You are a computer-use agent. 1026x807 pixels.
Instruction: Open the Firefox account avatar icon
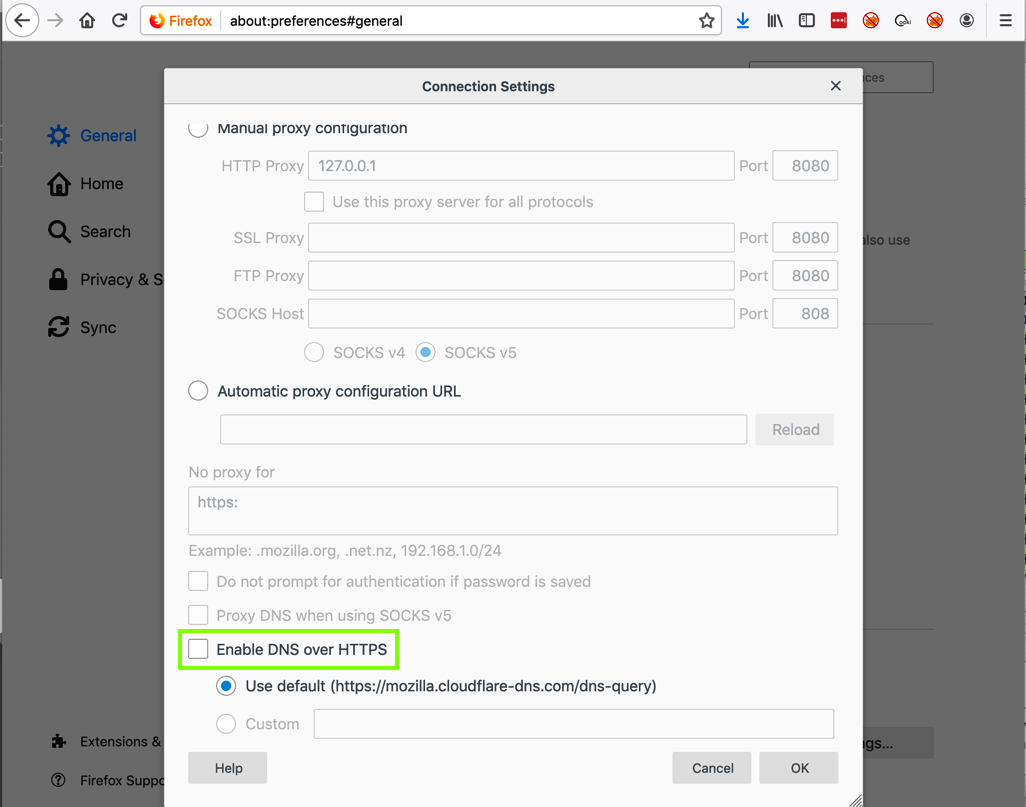pos(967,20)
